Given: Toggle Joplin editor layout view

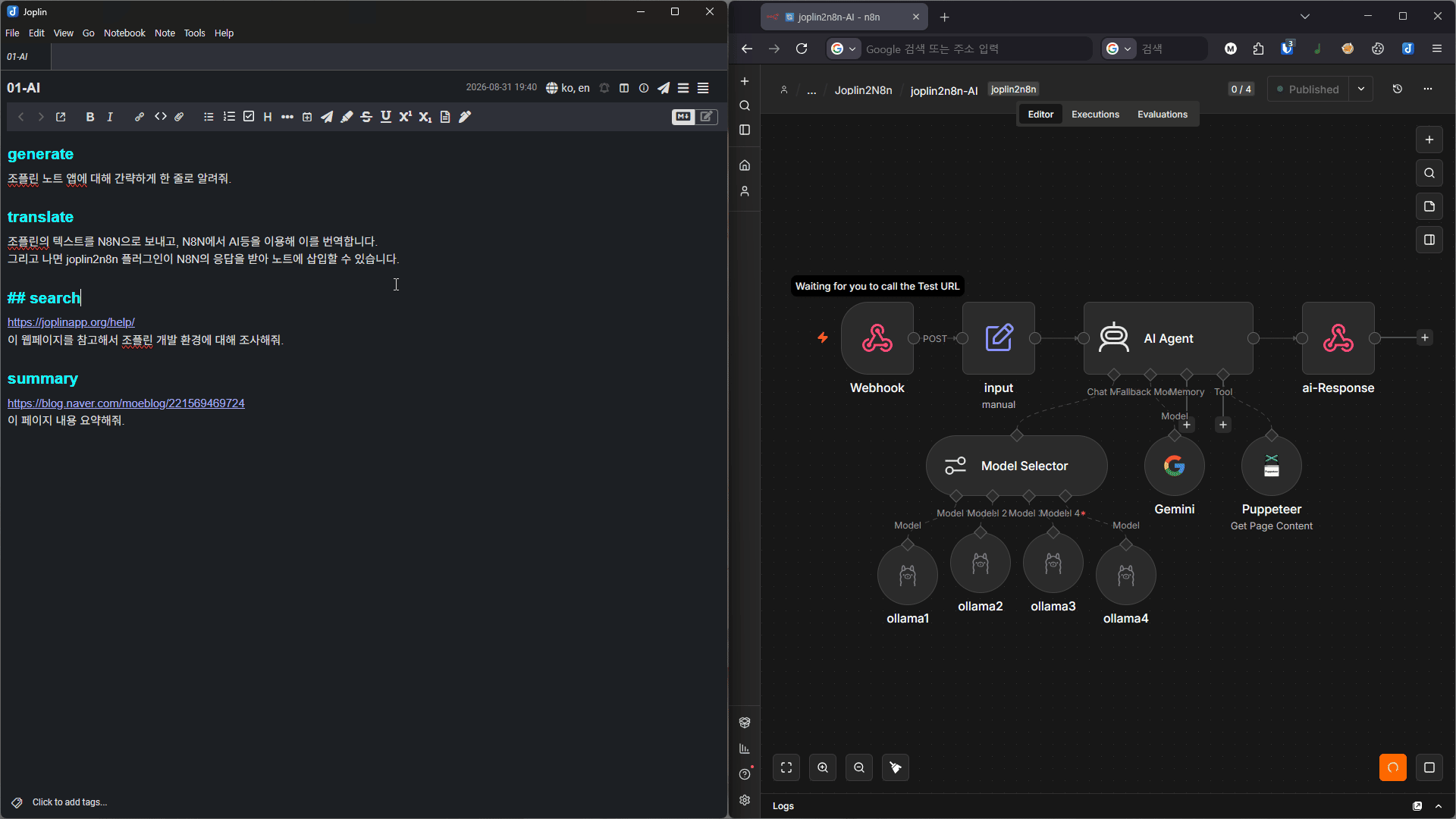Looking at the screenshot, I should (x=624, y=88).
